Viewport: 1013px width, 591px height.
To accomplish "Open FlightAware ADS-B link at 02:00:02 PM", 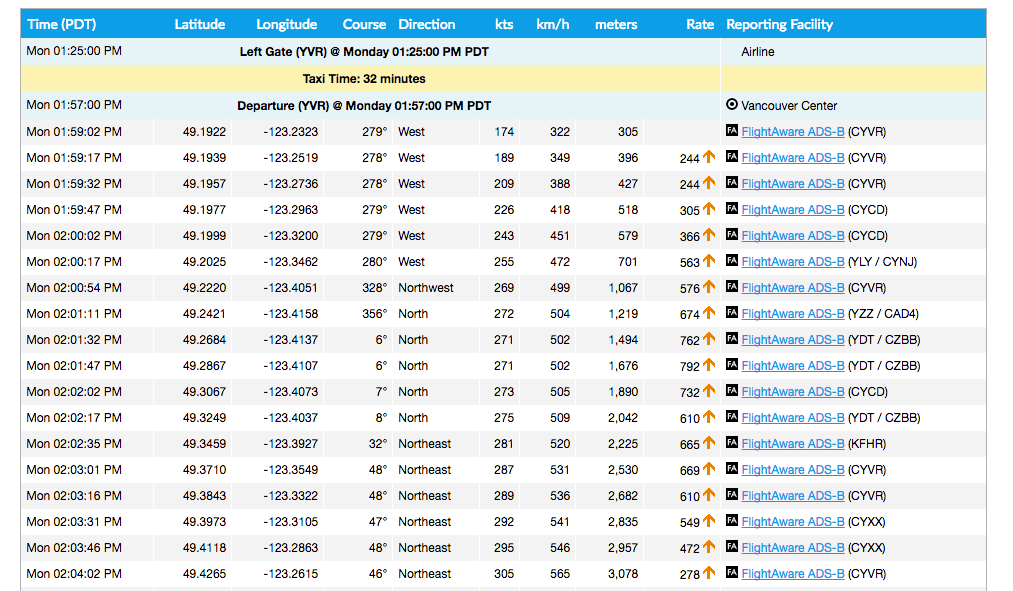I will pyautogui.click(x=792, y=236).
